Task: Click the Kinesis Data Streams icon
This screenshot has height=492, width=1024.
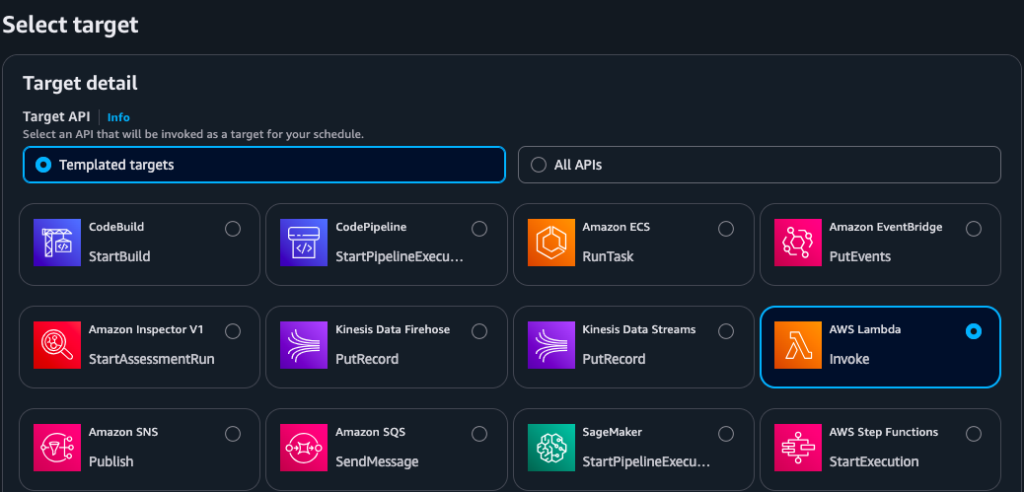Action: [x=552, y=345]
